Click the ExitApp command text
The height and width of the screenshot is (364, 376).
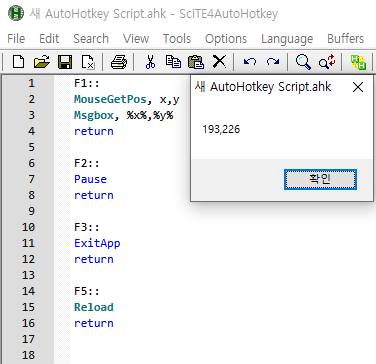[x=97, y=243]
